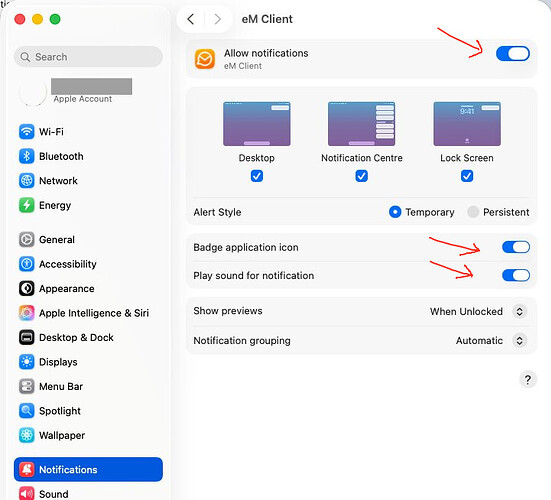Image resolution: width=551 pixels, height=500 pixels.
Task: Open Wallpaper settings icon
Action: coord(27,435)
